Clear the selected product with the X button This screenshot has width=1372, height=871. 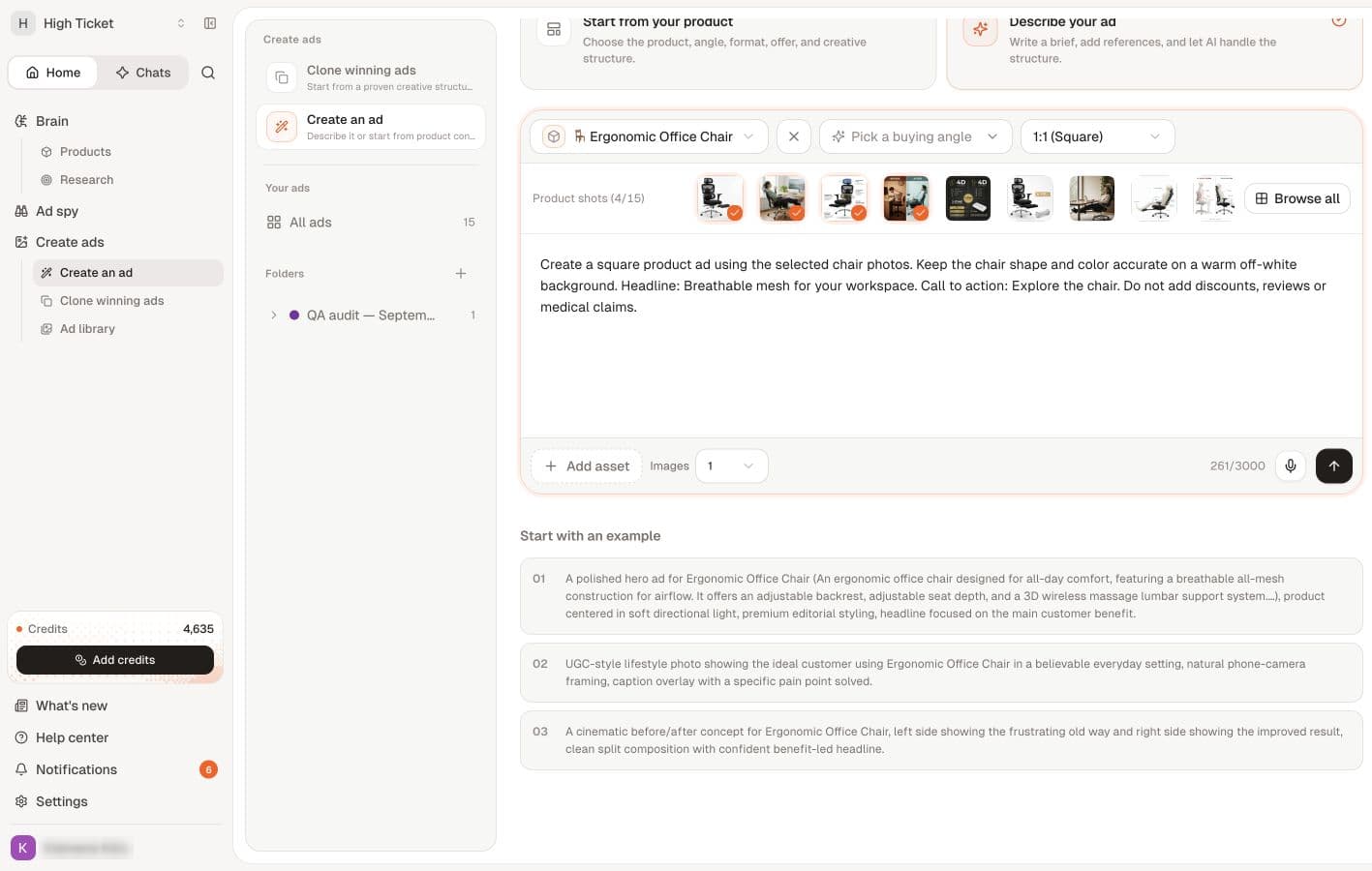[x=794, y=136]
